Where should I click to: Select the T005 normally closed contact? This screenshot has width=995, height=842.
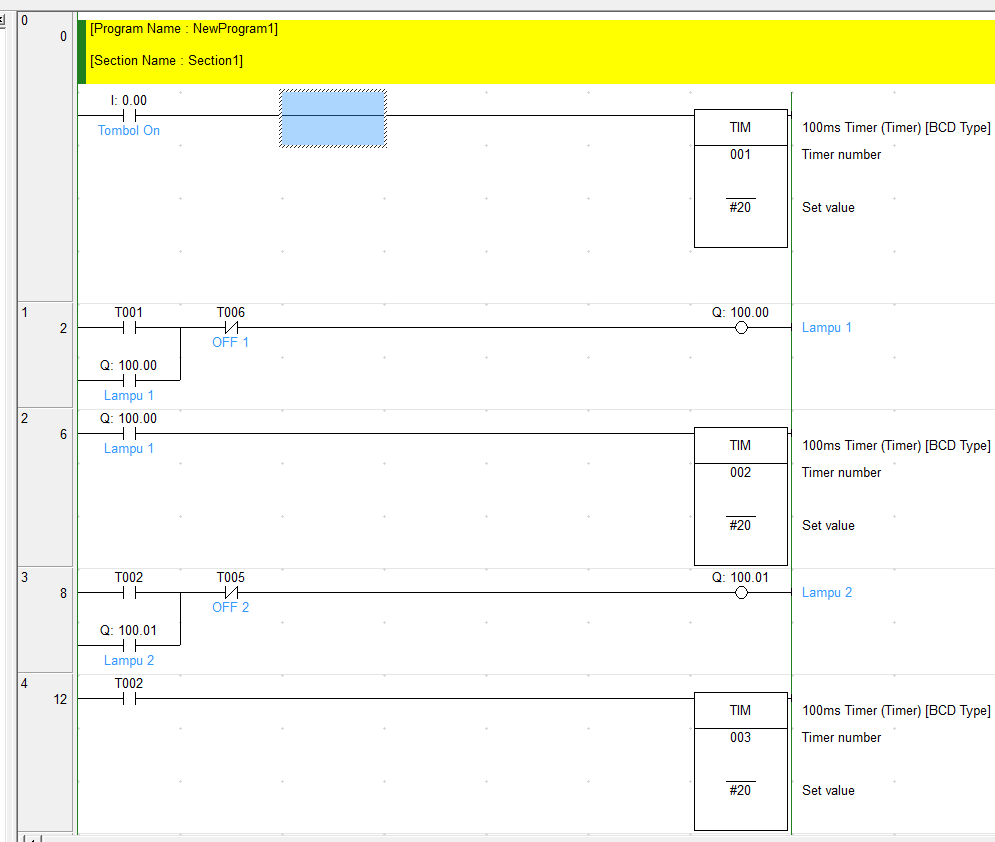point(231,593)
